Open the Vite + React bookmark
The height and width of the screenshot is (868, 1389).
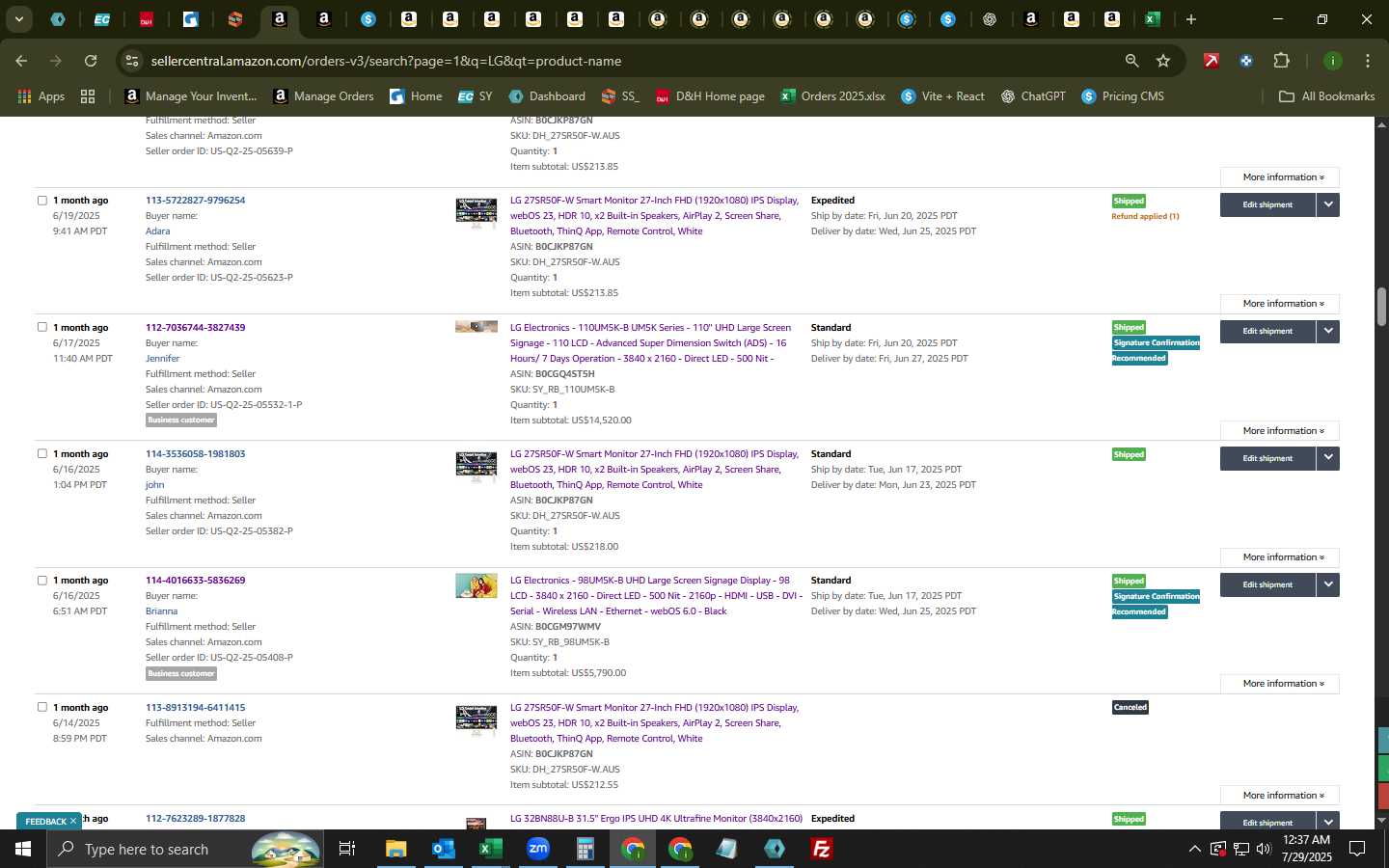[x=942, y=96]
